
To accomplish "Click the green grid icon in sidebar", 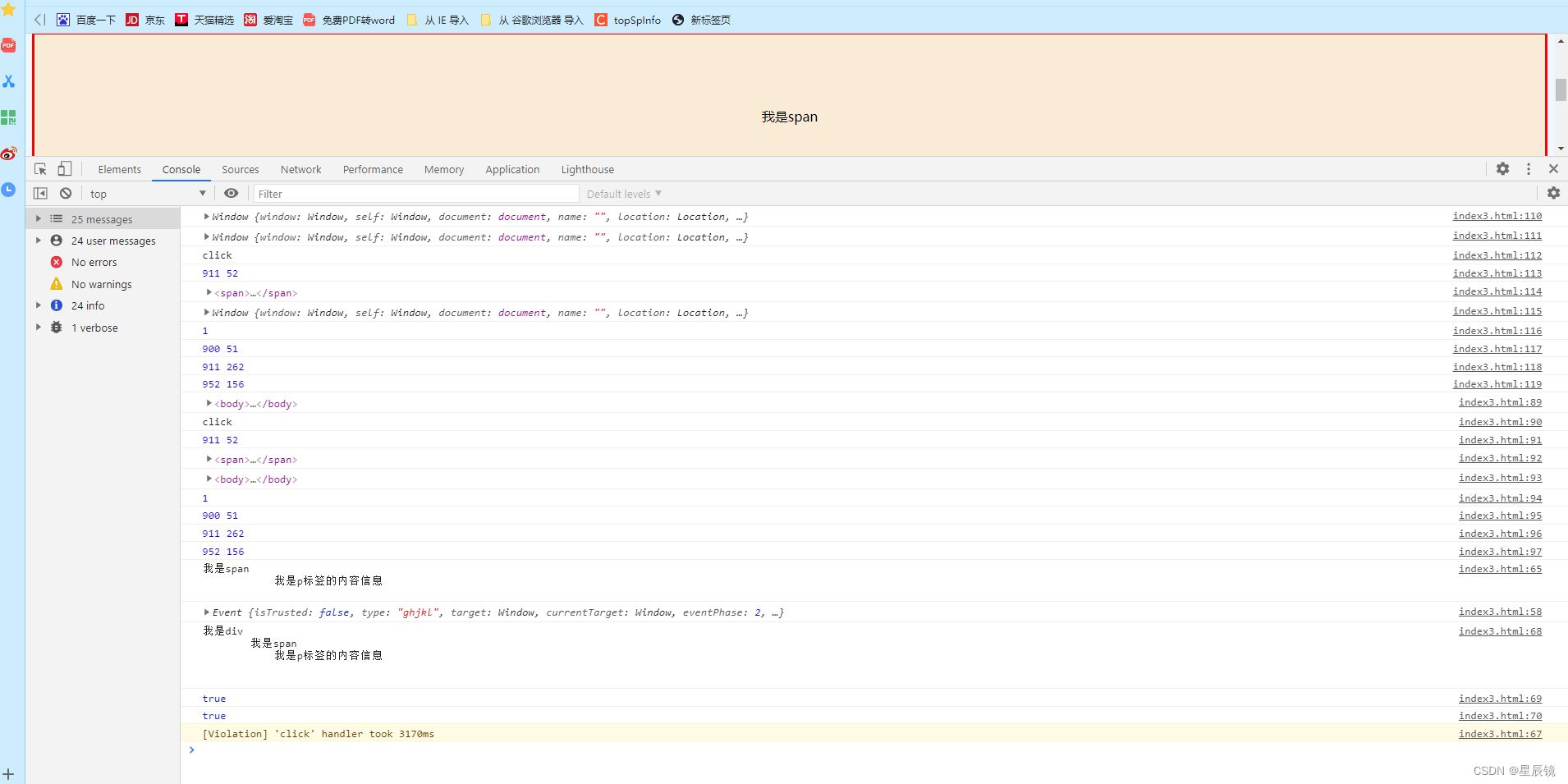I will click(x=8, y=117).
